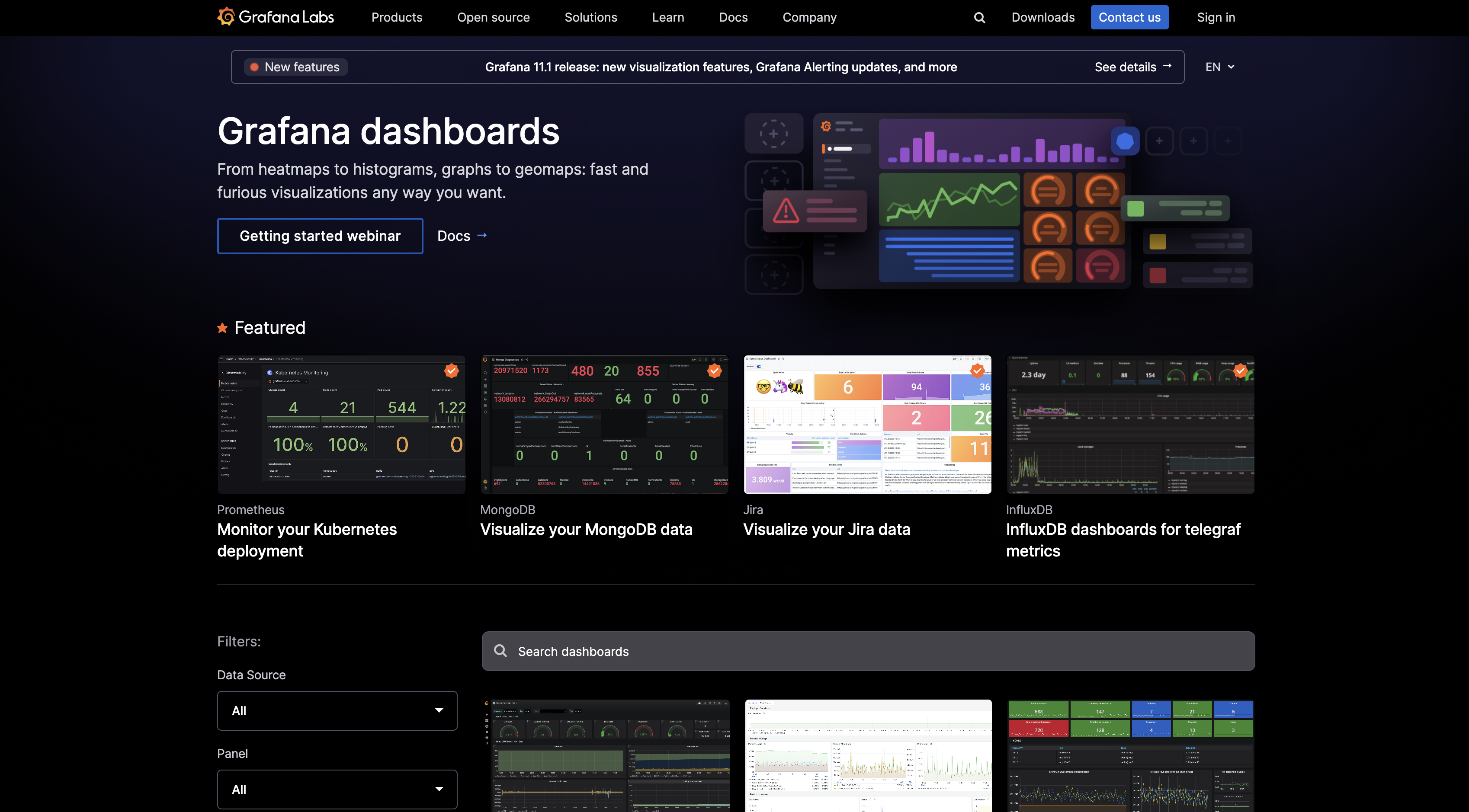Follow the Docs arrow link under the headline
1469x812 pixels.
(x=462, y=236)
